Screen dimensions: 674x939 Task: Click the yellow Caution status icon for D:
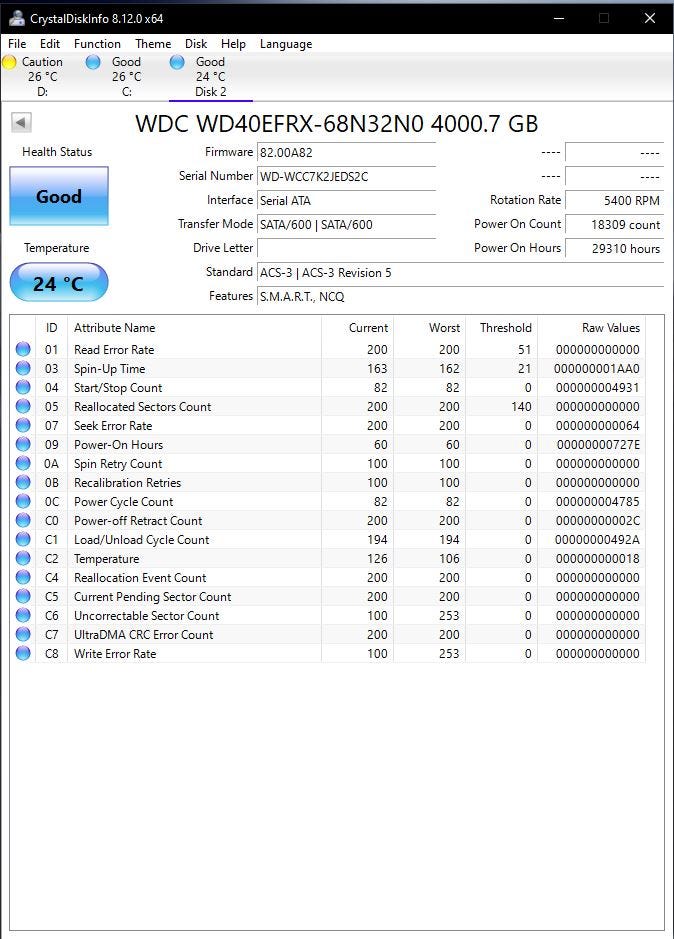point(9,62)
